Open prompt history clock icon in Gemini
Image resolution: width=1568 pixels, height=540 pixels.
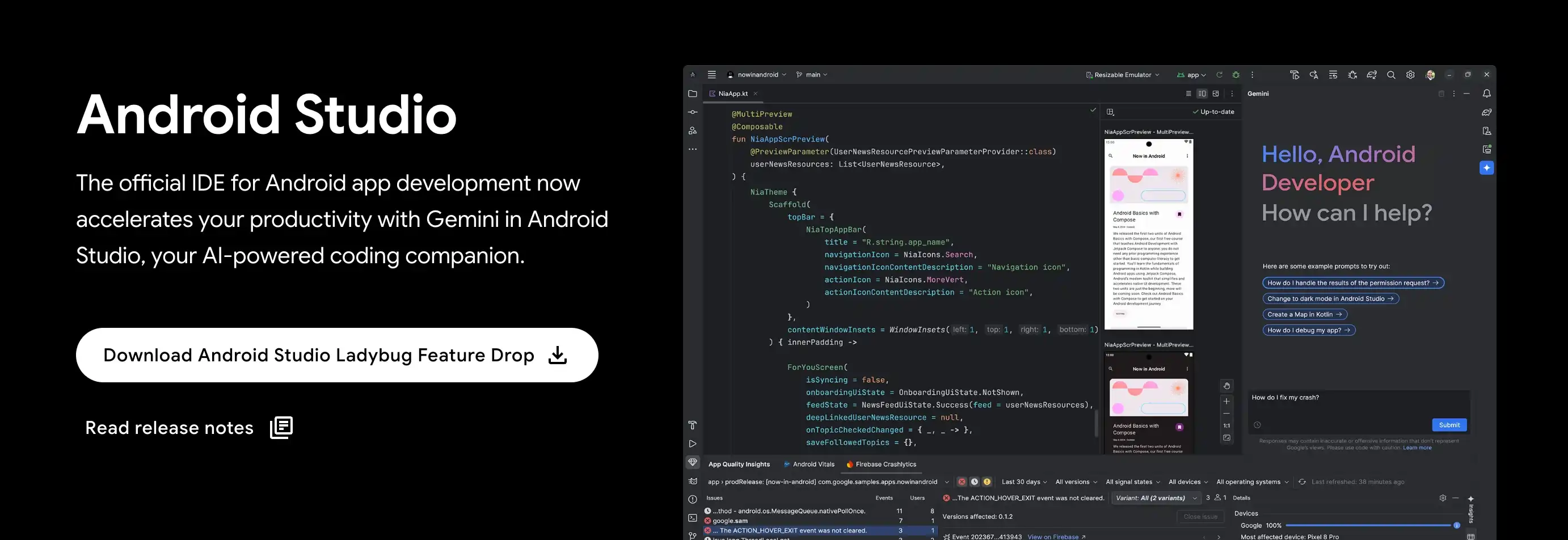[1258, 425]
